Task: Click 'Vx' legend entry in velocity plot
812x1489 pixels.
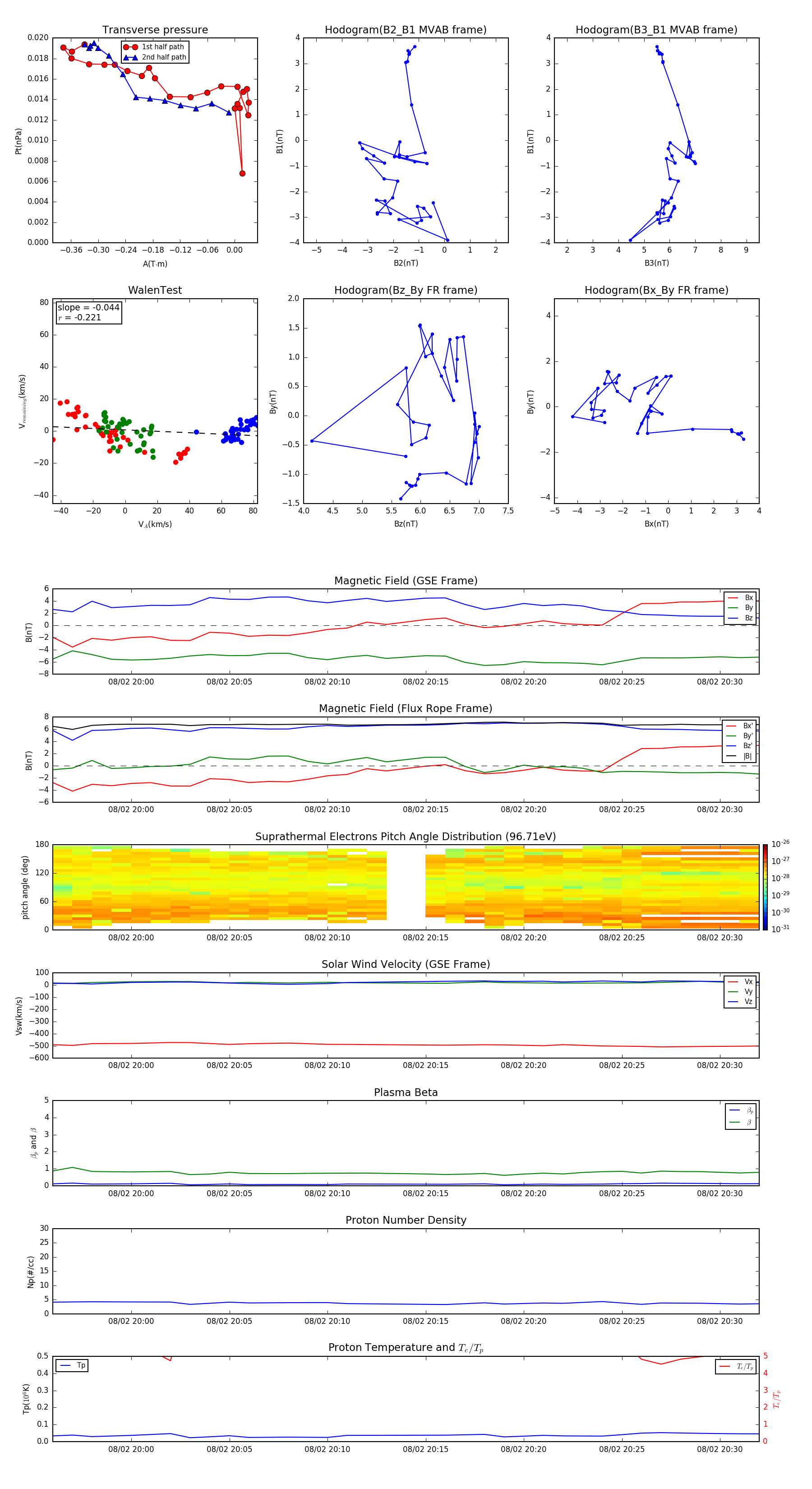Action: 740,981
